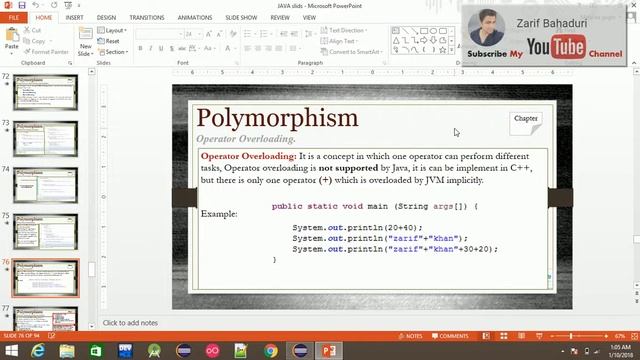Toggle Italic formatting
This screenshot has height=360, width=640.
point(151,49)
